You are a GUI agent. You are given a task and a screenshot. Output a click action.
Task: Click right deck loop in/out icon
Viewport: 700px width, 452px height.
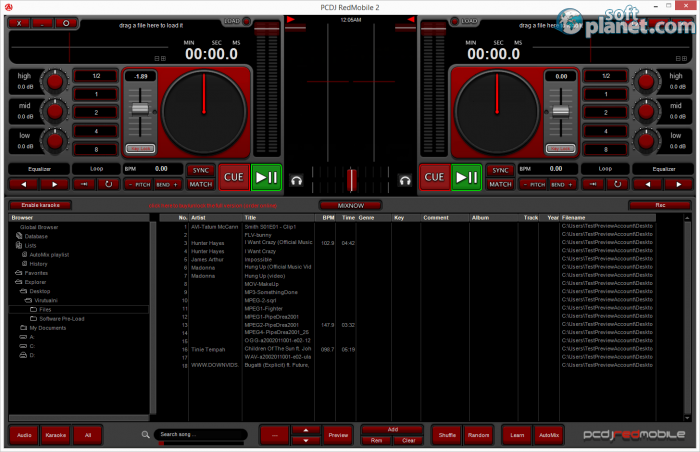[593, 184]
